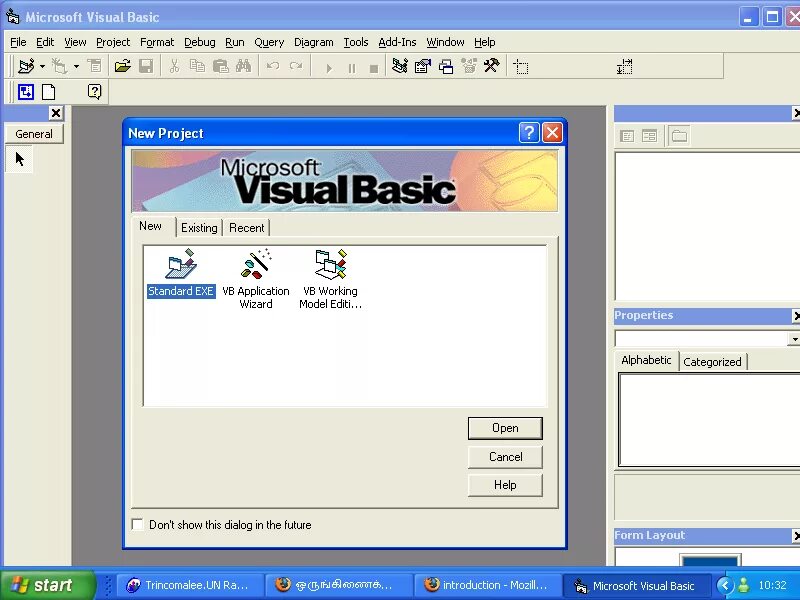This screenshot has width=800, height=600.
Task: Click the Open button
Action: pos(505,428)
